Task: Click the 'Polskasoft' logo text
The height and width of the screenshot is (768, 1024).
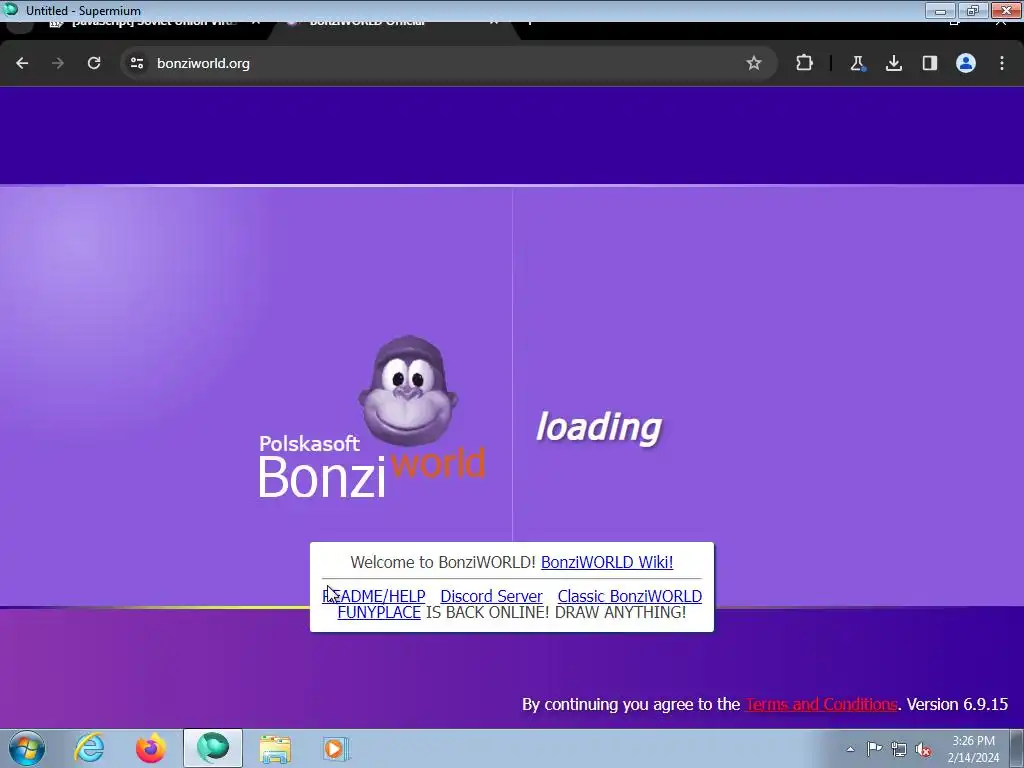Action: [309, 444]
